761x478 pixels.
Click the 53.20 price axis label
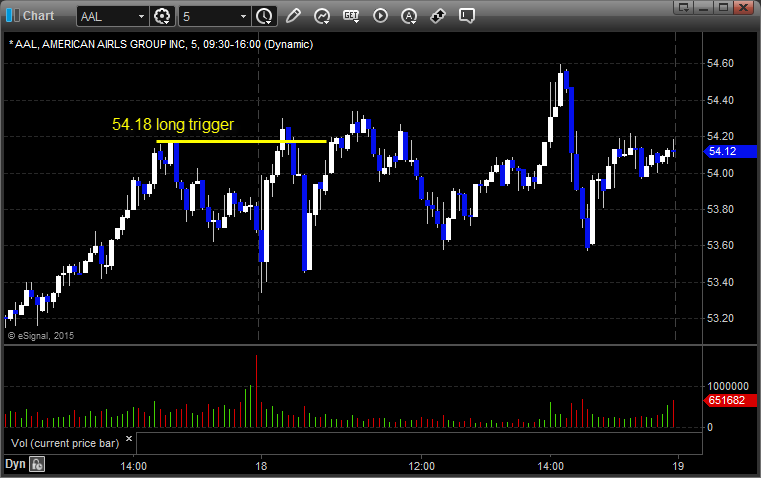tap(720, 318)
